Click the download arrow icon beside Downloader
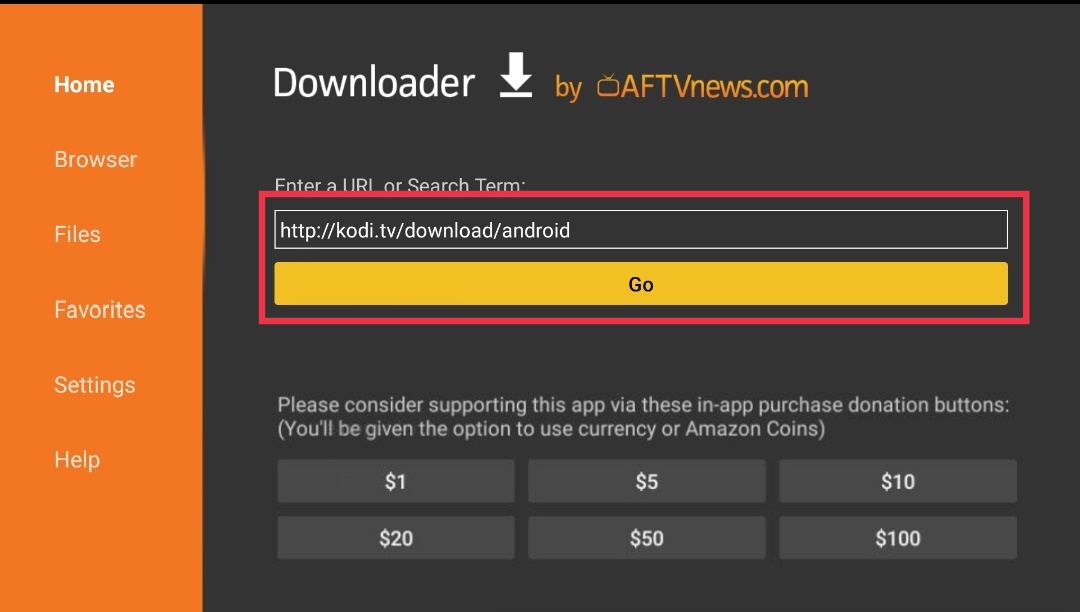The width and height of the screenshot is (1080, 612). click(516, 74)
